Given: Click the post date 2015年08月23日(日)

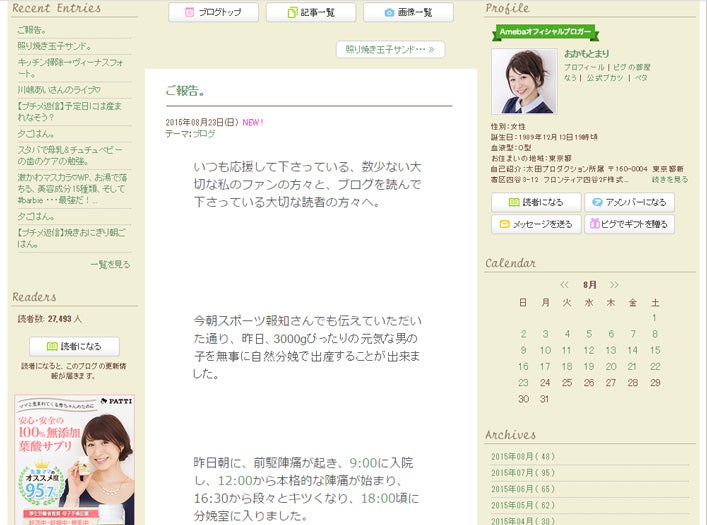Looking at the screenshot, I should tap(202, 123).
